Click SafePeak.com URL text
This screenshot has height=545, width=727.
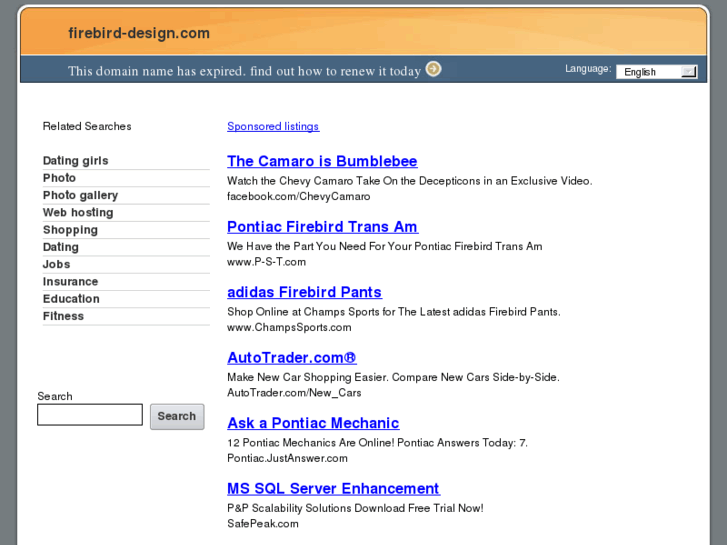point(263,523)
